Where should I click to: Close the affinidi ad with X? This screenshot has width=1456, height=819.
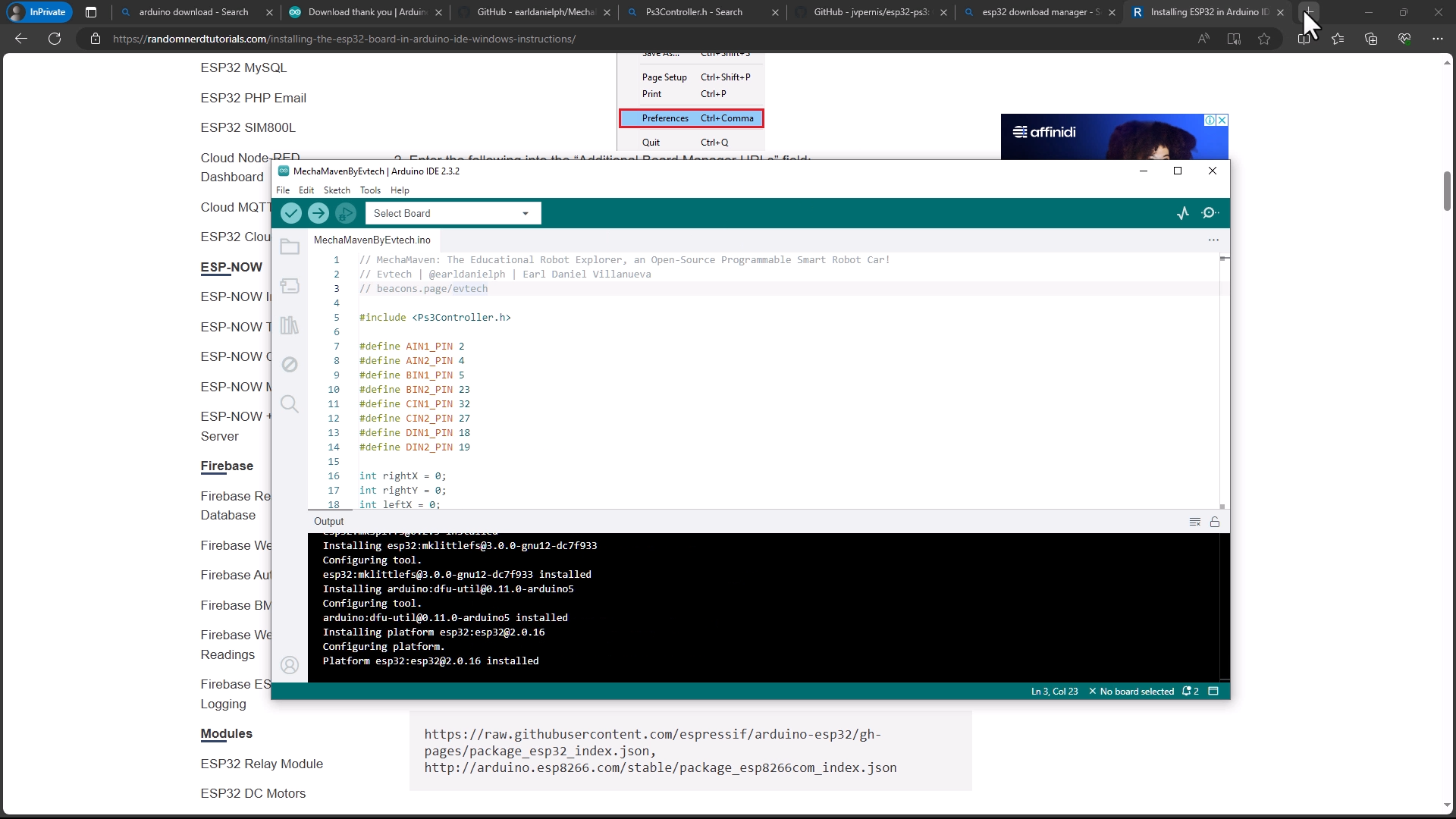(x=1222, y=120)
